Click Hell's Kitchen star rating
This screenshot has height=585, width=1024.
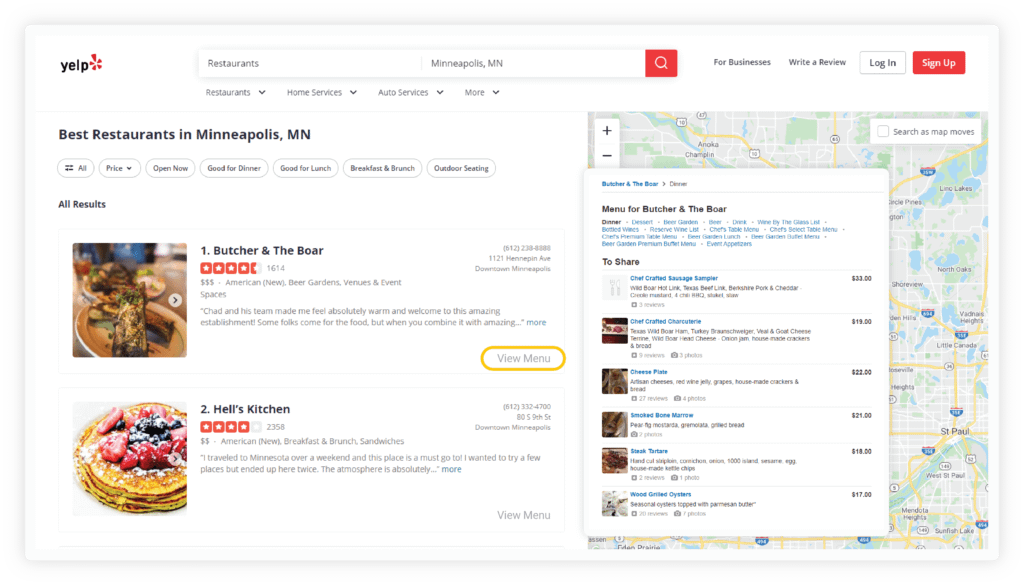[x=231, y=427]
